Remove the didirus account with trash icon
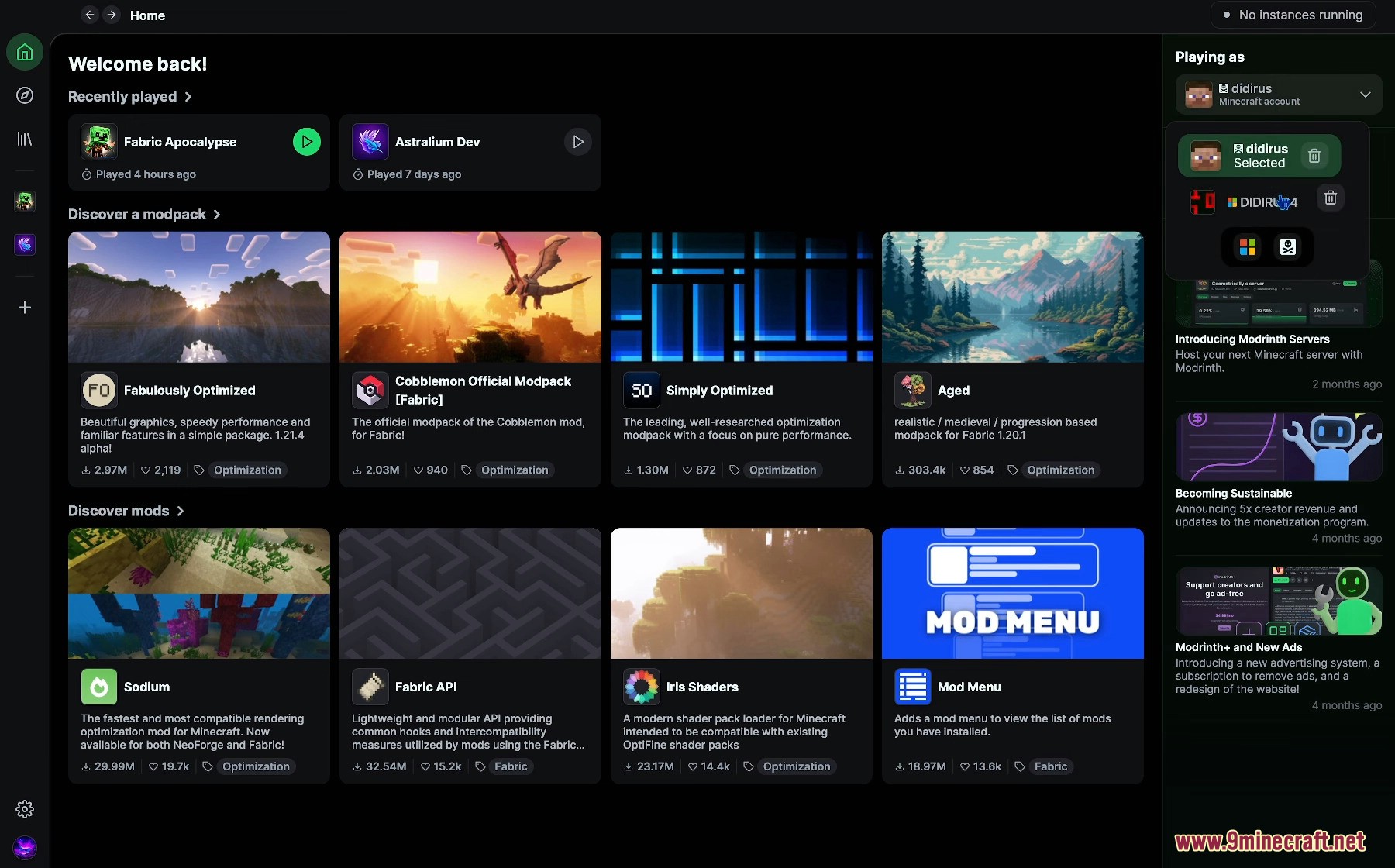 (x=1314, y=156)
